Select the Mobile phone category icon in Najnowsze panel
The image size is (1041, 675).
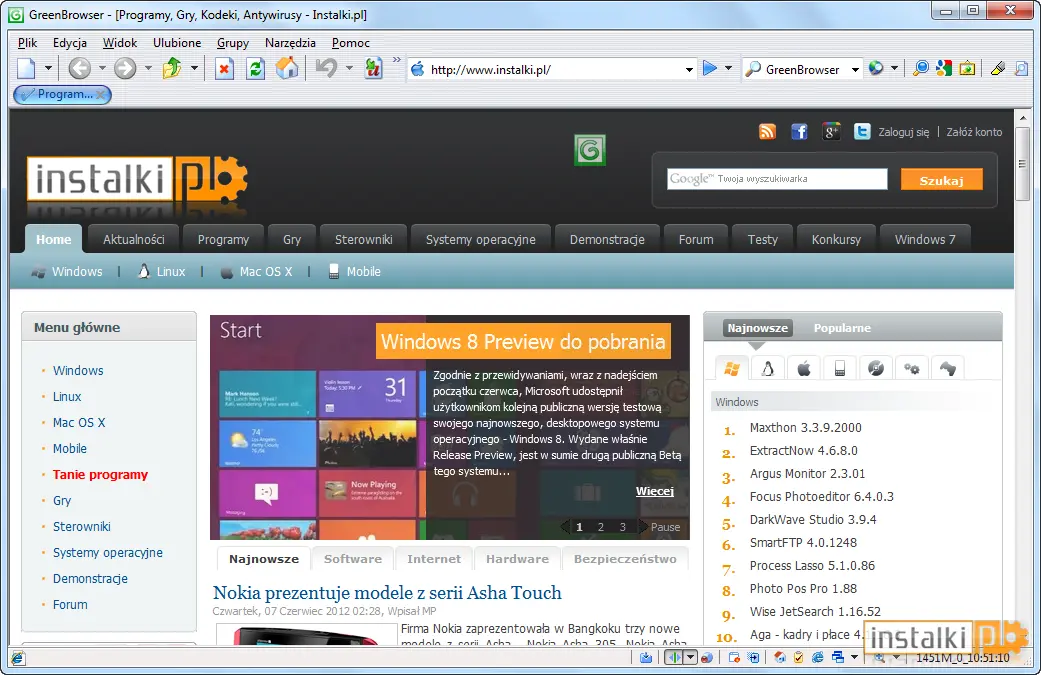[x=840, y=368]
